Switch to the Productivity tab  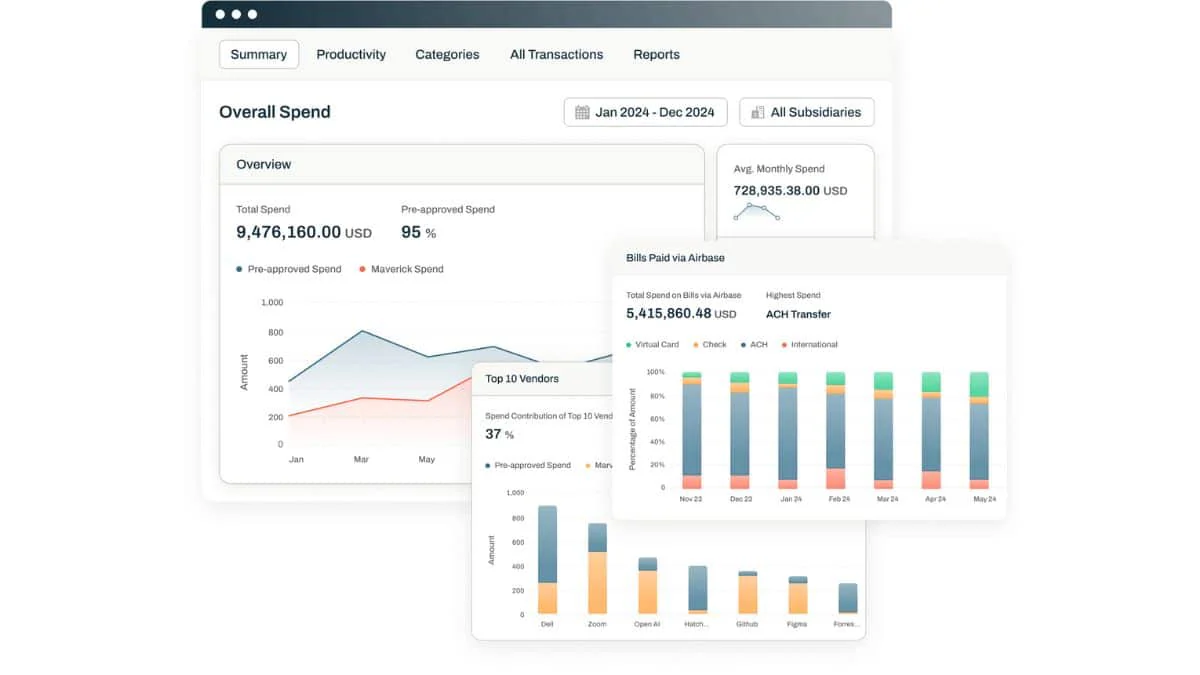click(x=351, y=54)
